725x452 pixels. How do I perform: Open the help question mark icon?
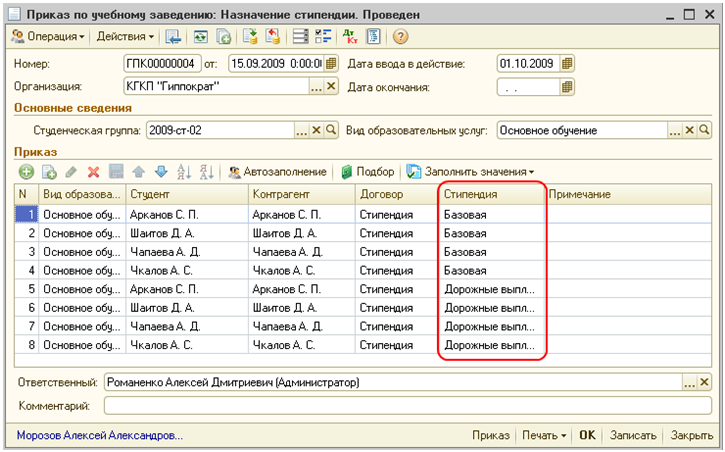pos(401,37)
